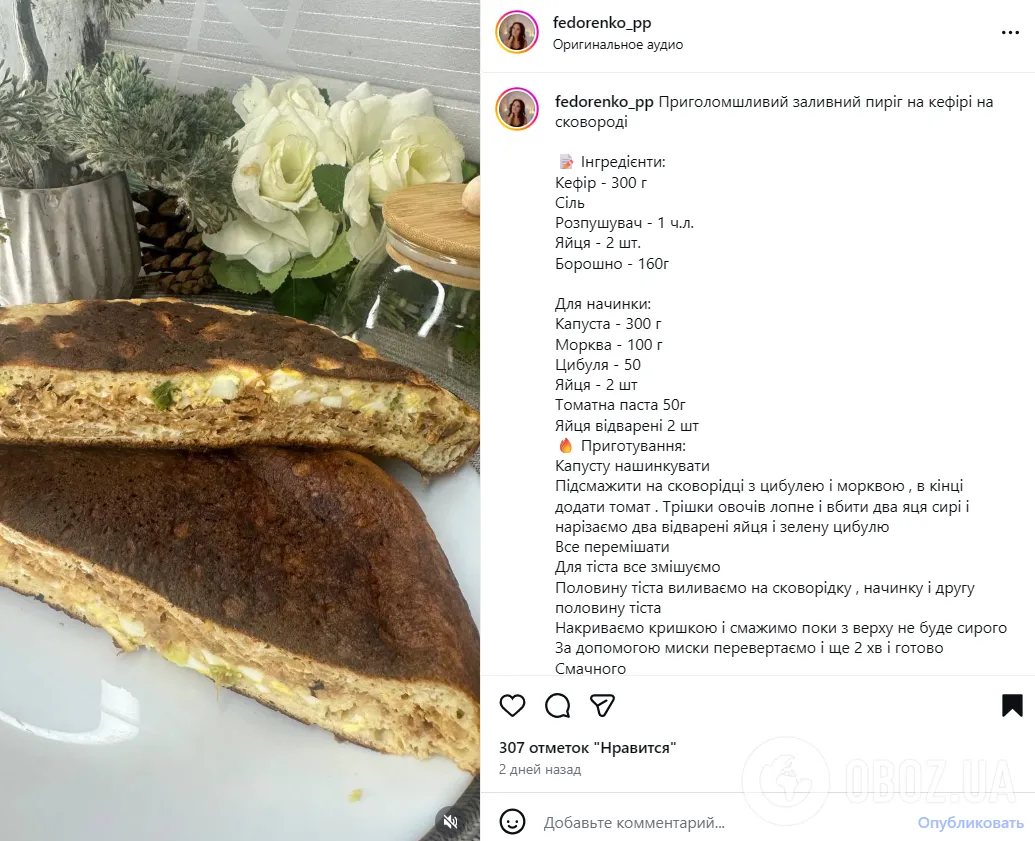Unmute video with muted speaker icon
The height and width of the screenshot is (841, 1035).
click(x=451, y=822)
